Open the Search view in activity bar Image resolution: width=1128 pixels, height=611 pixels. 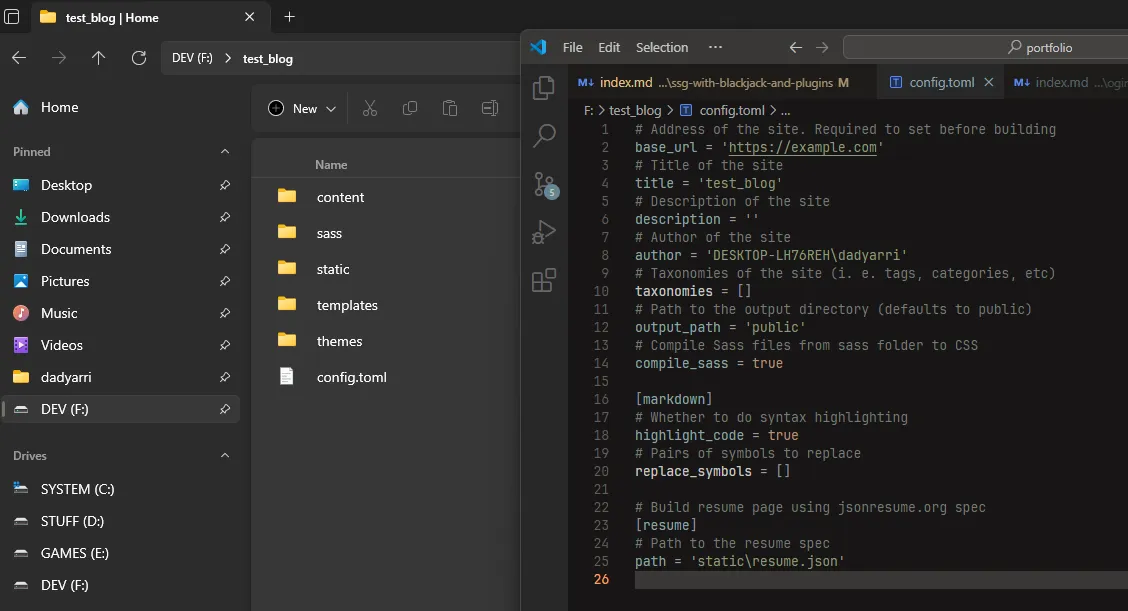point(544,135)
